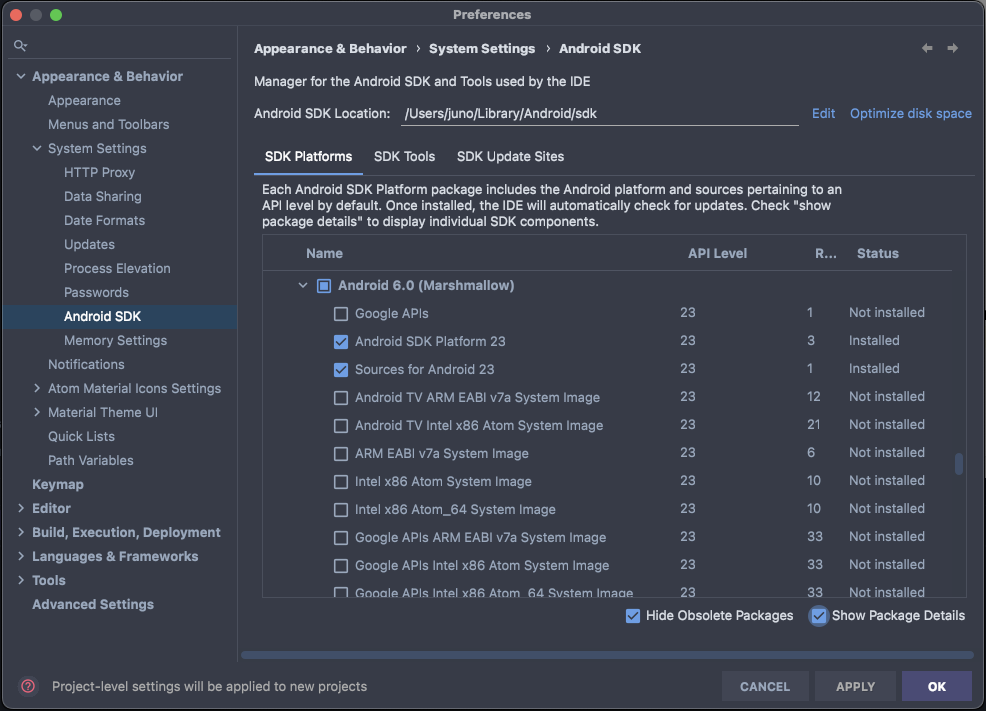Toggle the Android 6.0 (Marshmallow) group checkbox
Screen dimensions: 986x711
324,286
